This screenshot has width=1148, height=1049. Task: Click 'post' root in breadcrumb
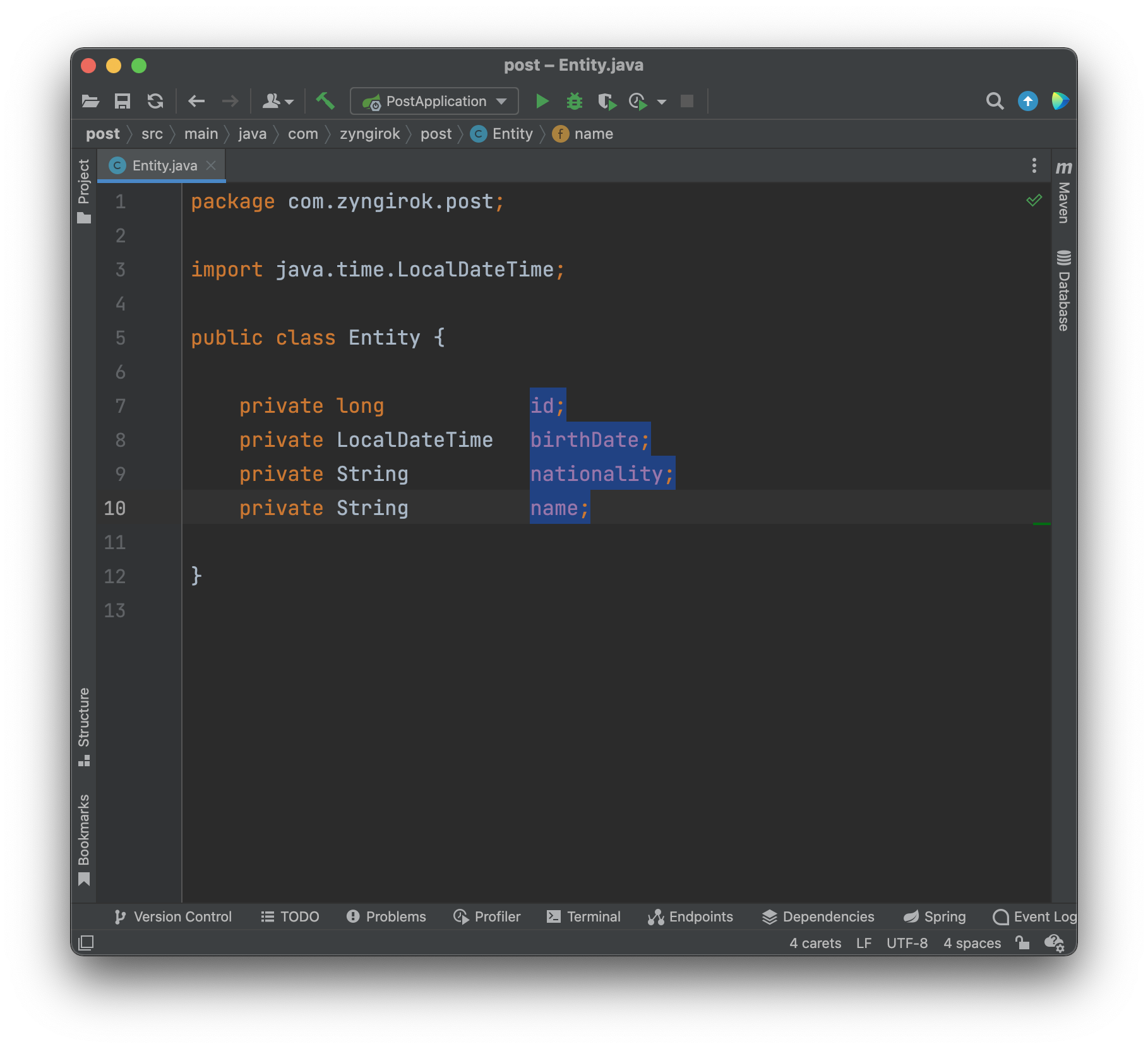(x=102, y=134)
